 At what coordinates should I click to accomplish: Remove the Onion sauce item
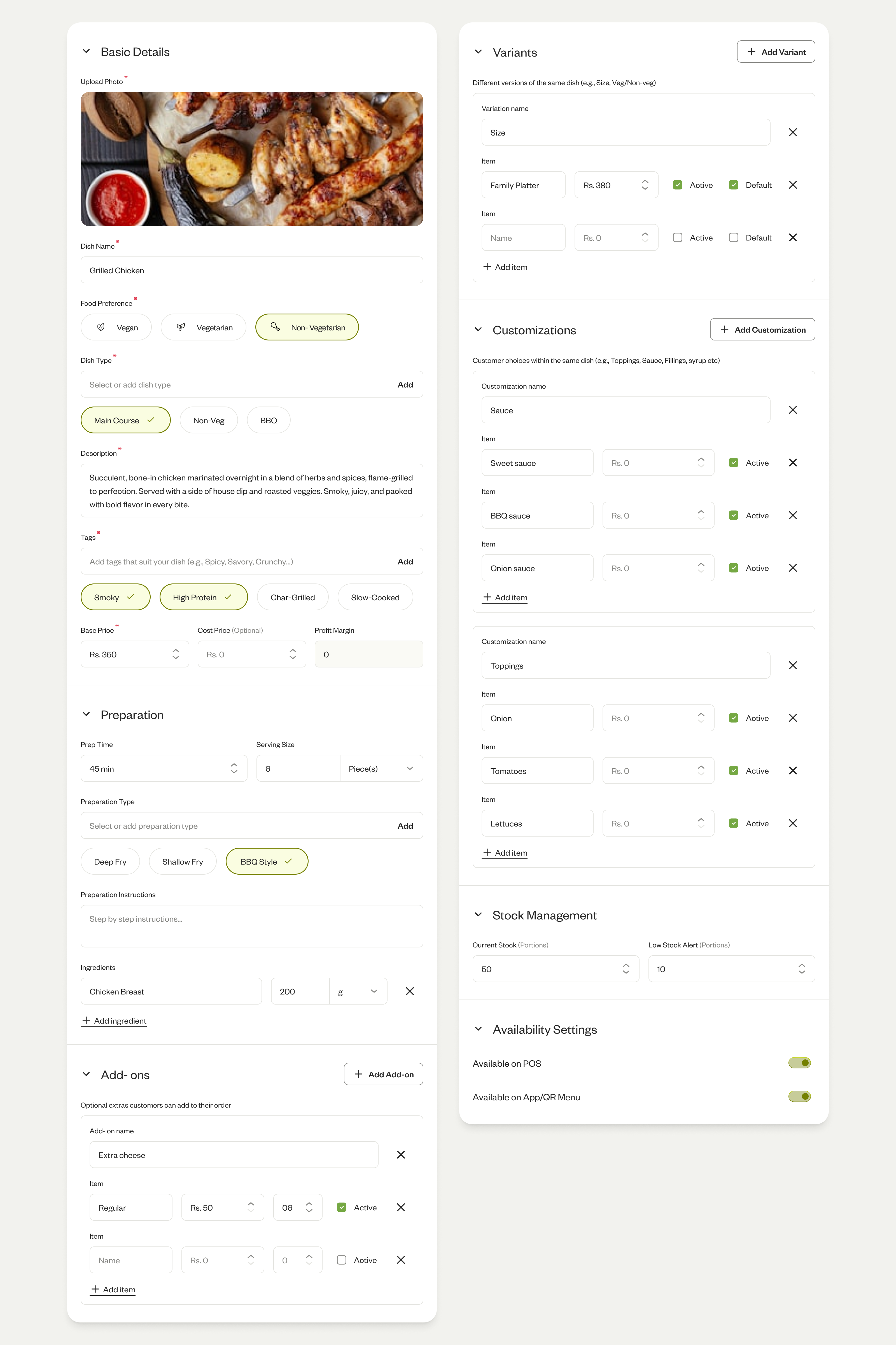pos(793,568)
